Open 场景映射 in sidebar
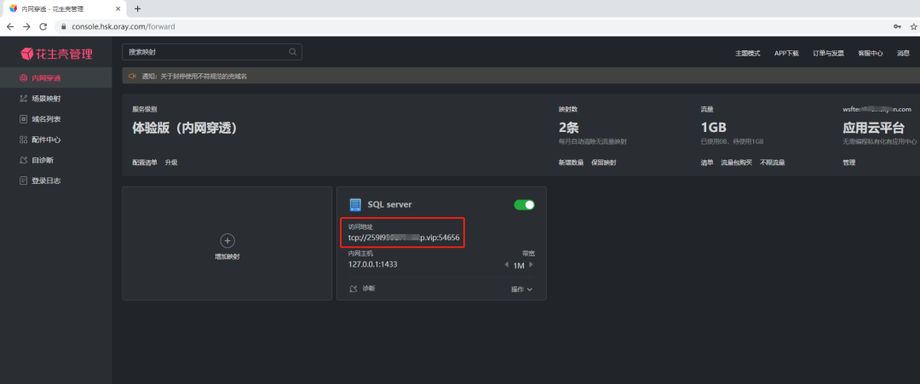Viewport: 920px width, 384px height. click(56, 99)
